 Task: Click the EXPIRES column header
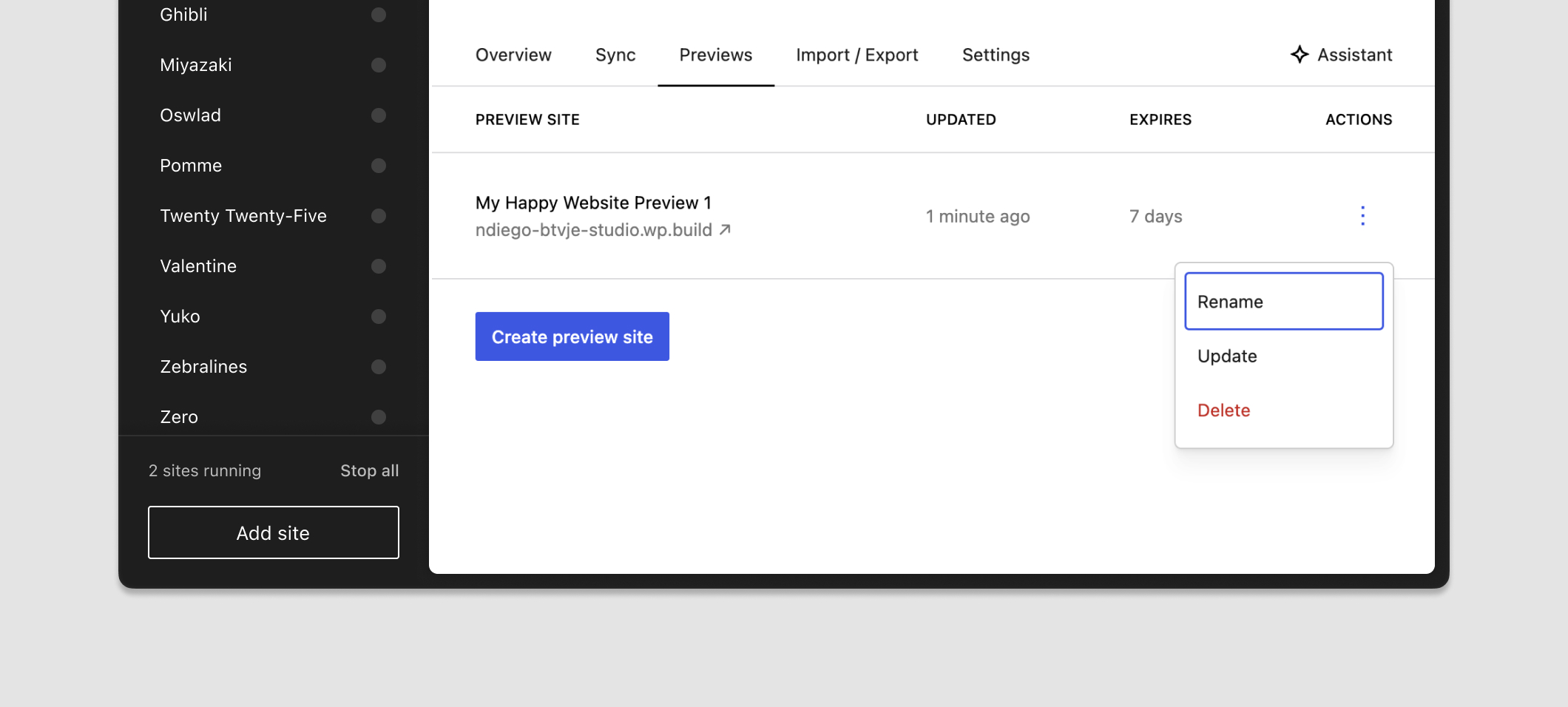[x=1160, y=119]
